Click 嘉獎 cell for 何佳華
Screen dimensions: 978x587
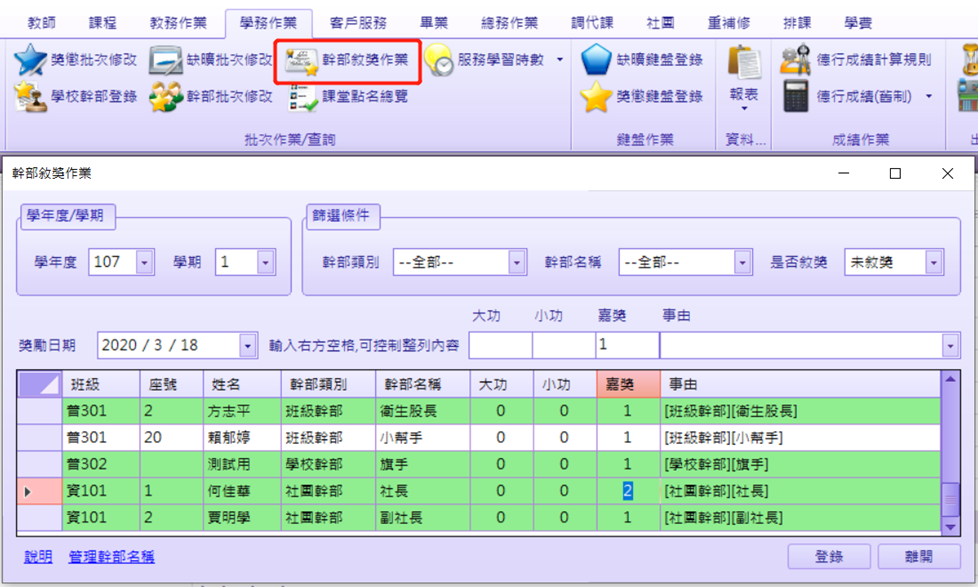click(x=628, y=491)
